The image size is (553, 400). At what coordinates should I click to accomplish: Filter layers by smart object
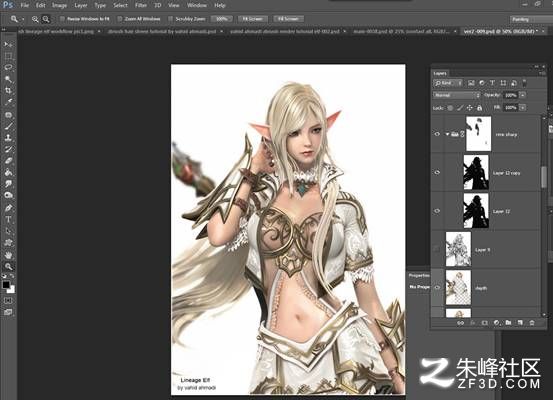[514, 83]
